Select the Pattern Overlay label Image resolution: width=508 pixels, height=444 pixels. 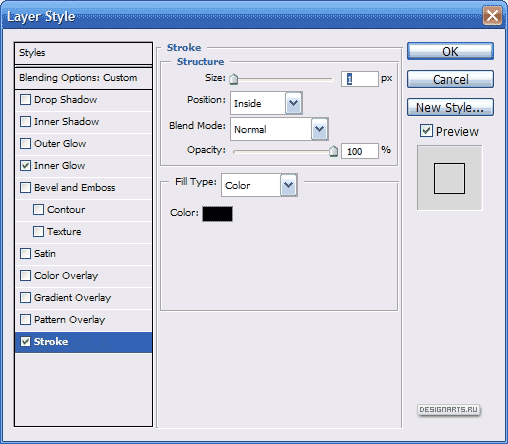pyautogui.click(x=70, y=320)
